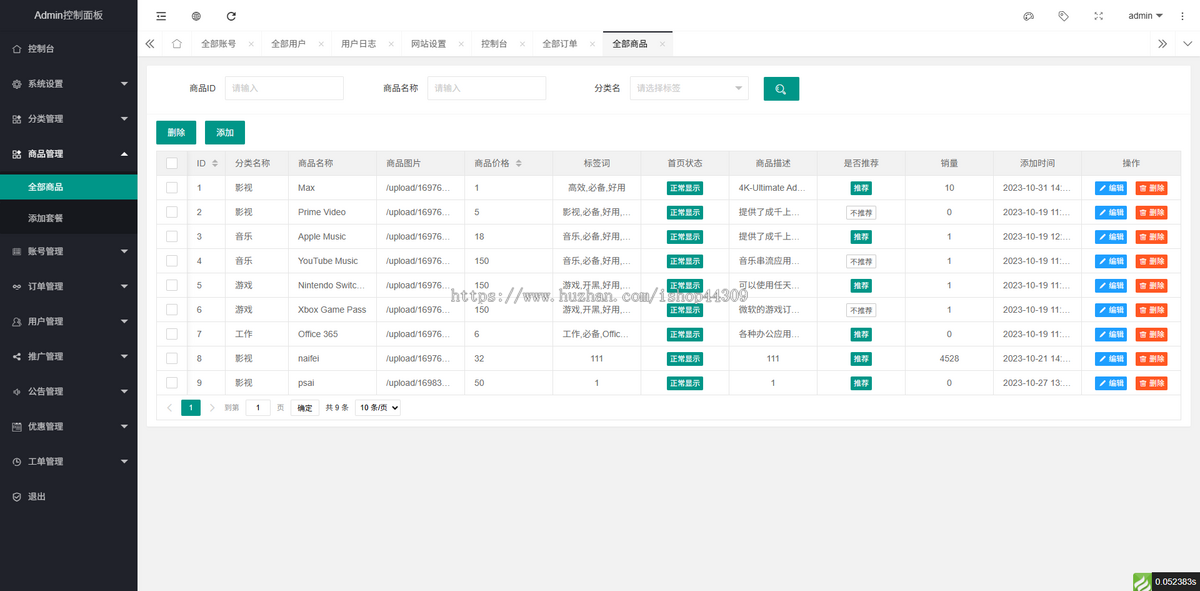The height and width of the screenshot is (591, 1200).
Task: Open the 分类名 tag dropdown
Action: [x=688, y=88]
